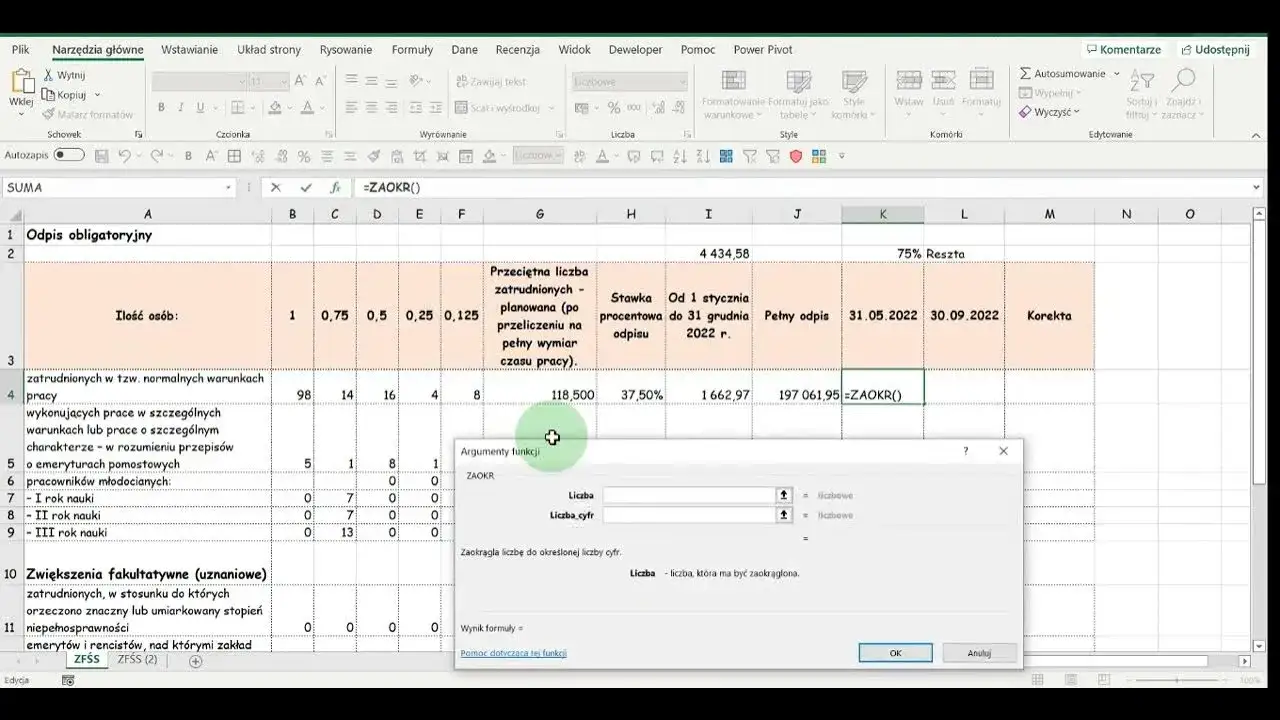Click the Liczba argument input field
Image resolution: width=1280 pixels, height=720 pixels.
[688, 495]
